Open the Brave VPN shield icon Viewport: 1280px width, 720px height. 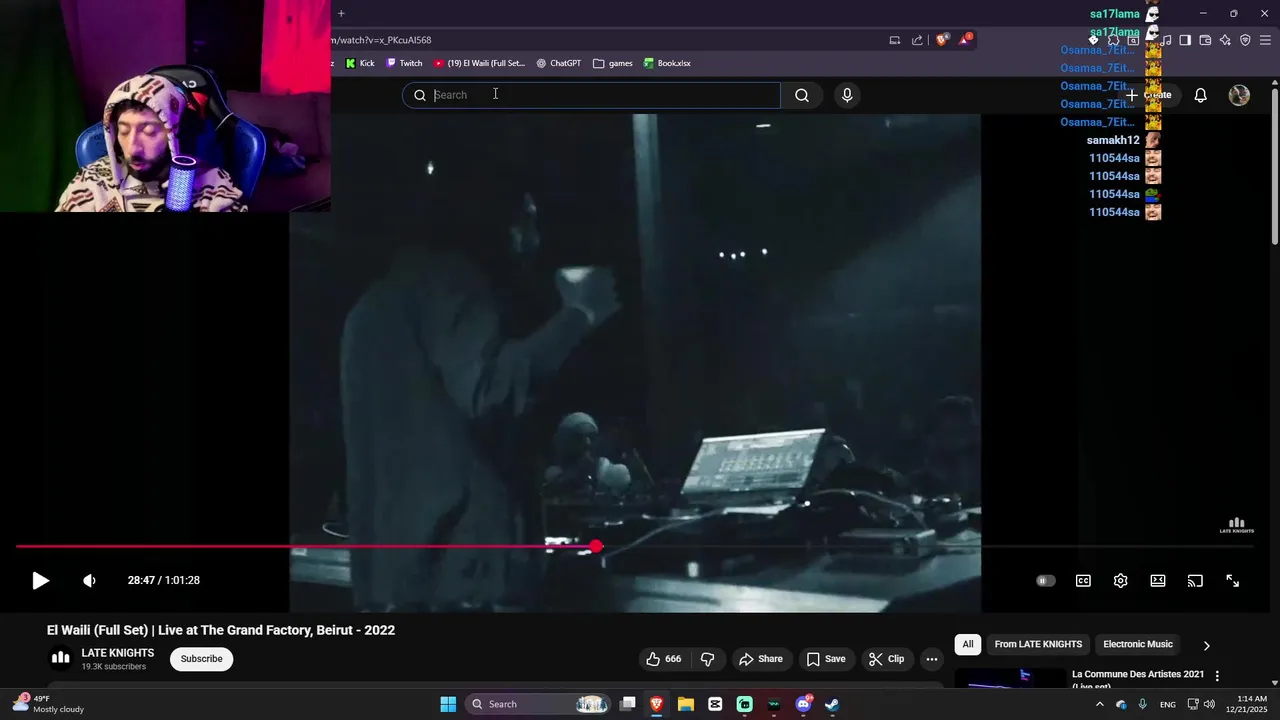(1245, 40)
